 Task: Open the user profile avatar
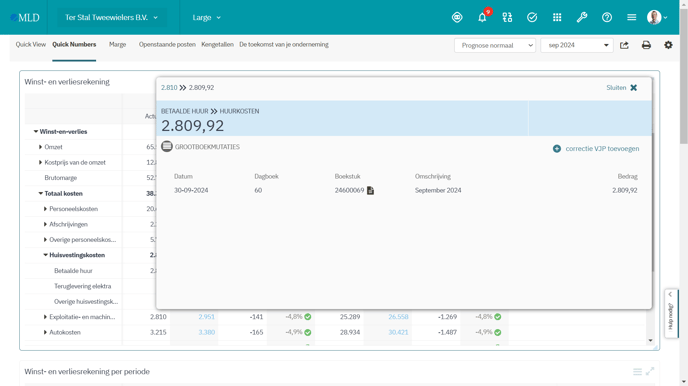pyautogui.click(x=654, y=18)
